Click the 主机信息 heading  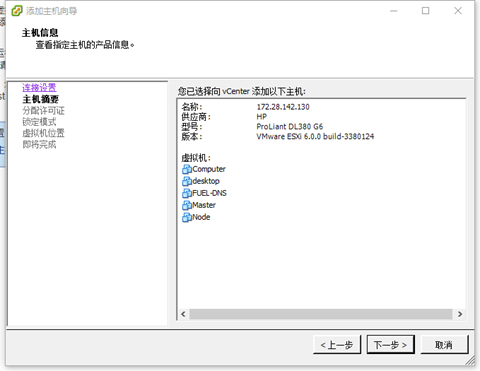click(40, 33)
